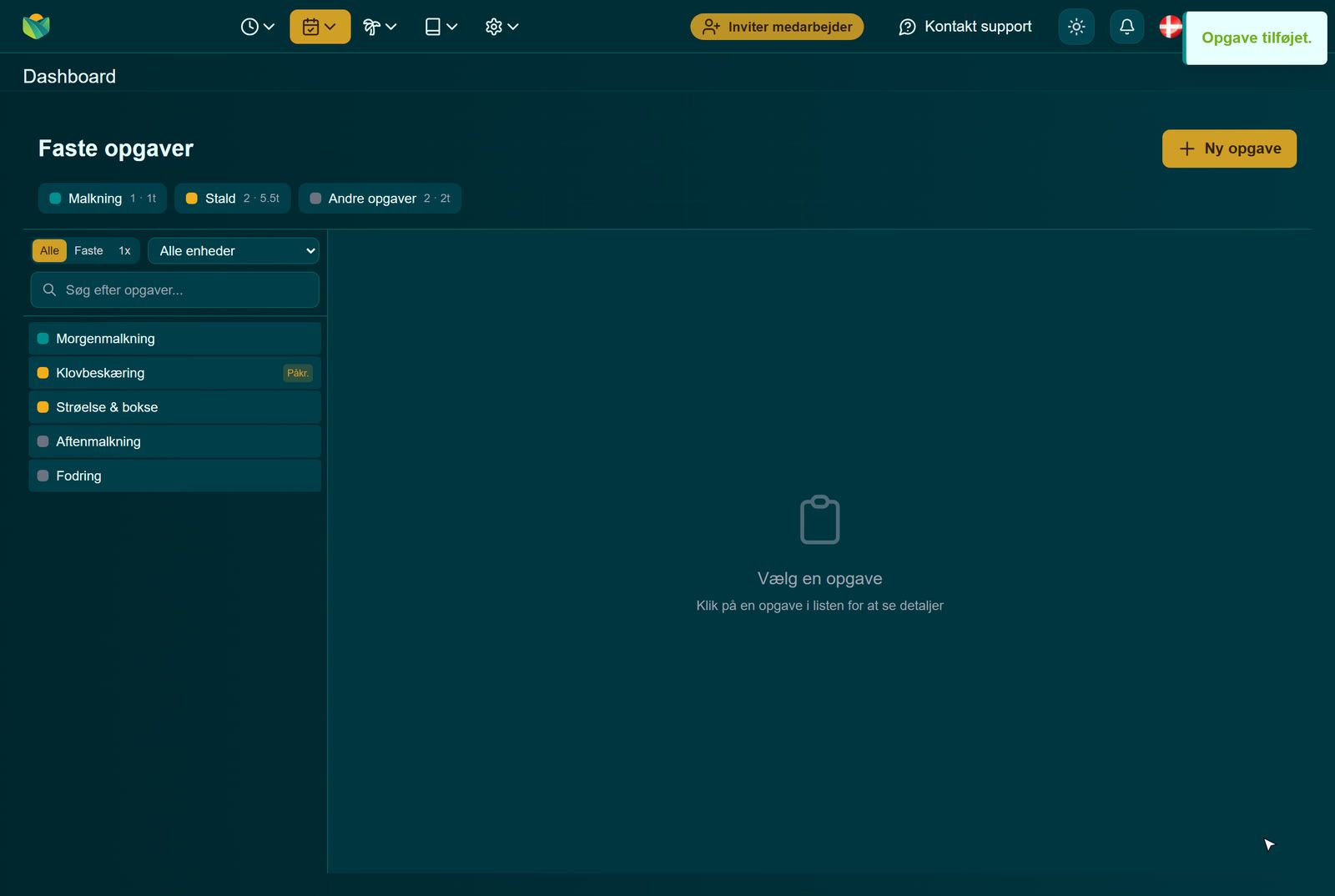This screenshot has width=1335, height=896.
Task: Open notifications bell
Action: pyautogui.click(x=1126, y=27)
